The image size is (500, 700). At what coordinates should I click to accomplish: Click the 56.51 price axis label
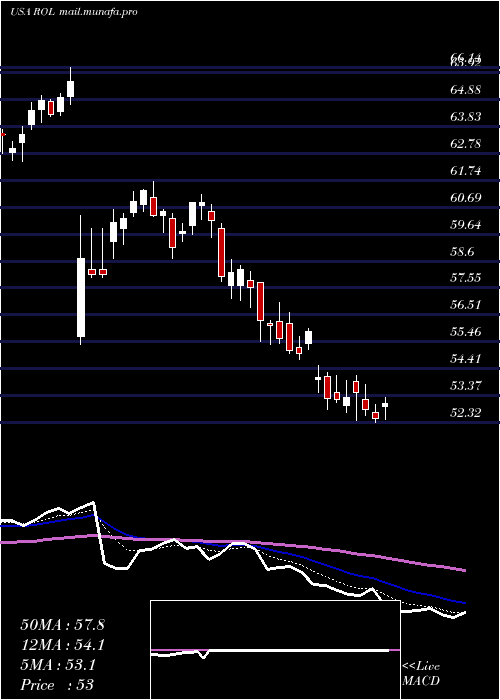point(466,305)
